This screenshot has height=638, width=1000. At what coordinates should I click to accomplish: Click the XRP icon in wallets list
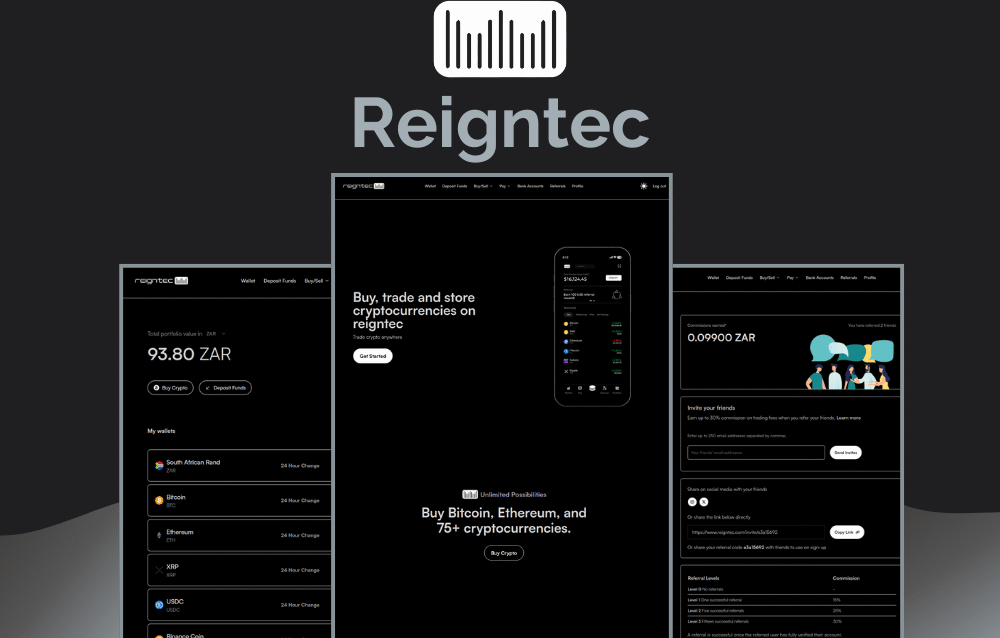[x=159, y=570]
